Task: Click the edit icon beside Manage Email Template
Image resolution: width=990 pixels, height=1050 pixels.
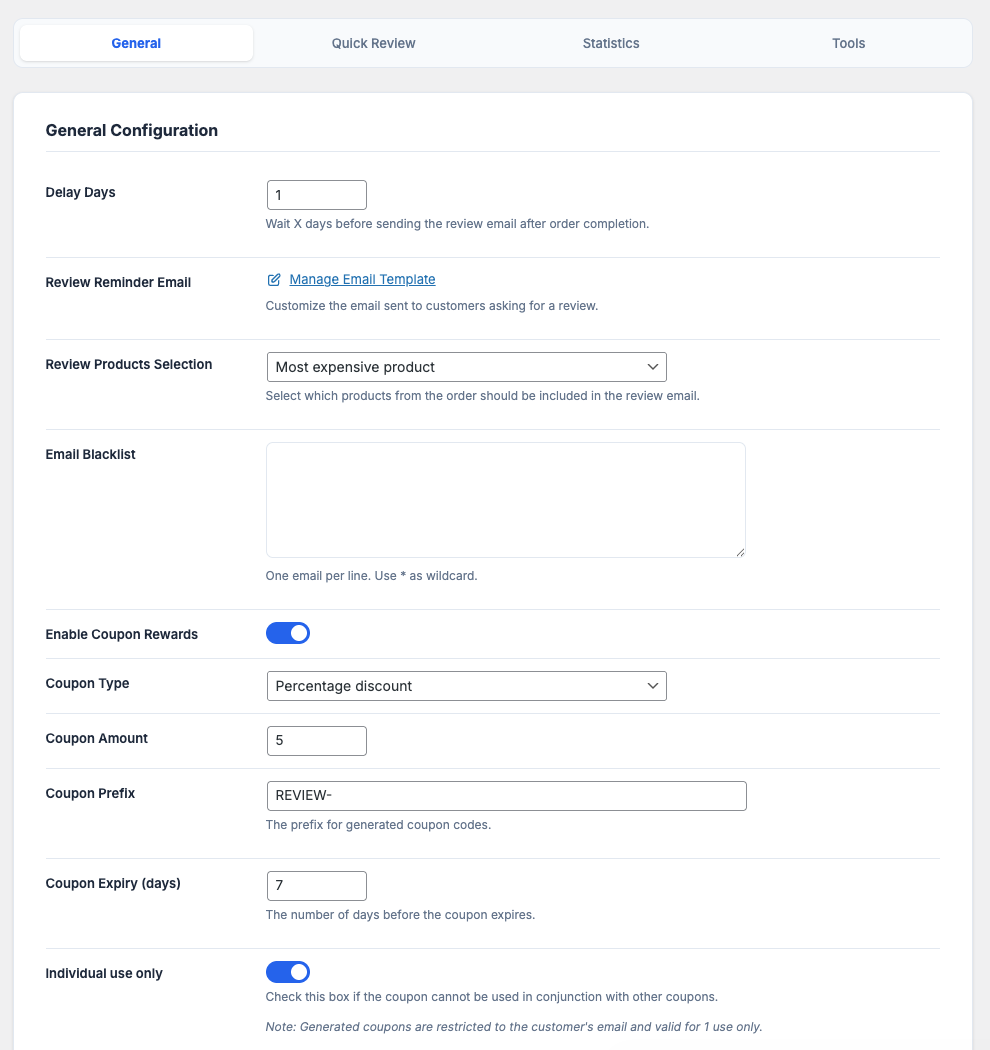Action: (274, 280)
